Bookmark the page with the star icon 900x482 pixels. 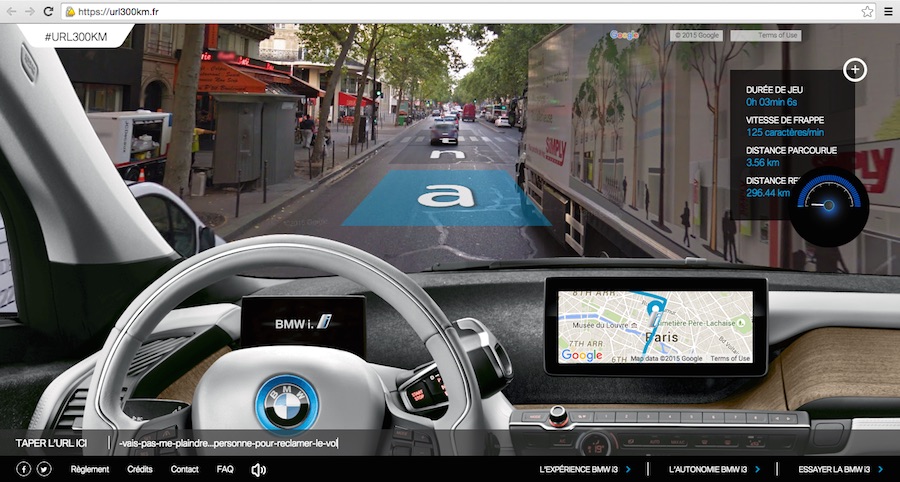tap(867, 11)
